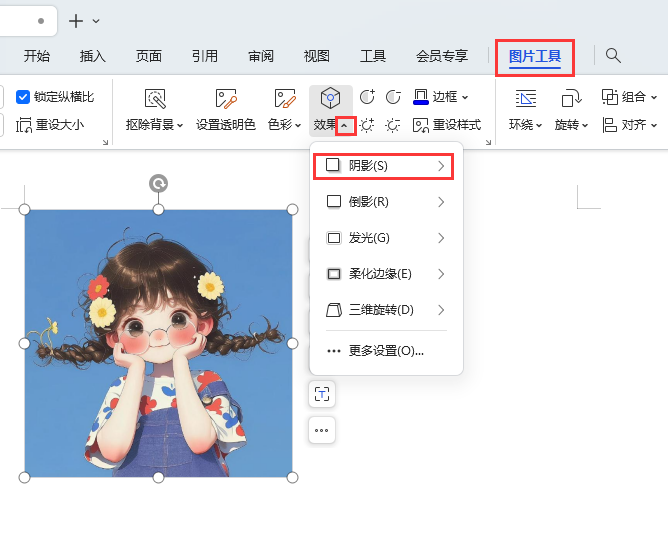
Task: Increase contrast with the top circle-plus icon
Action: [x=367, y=97]
